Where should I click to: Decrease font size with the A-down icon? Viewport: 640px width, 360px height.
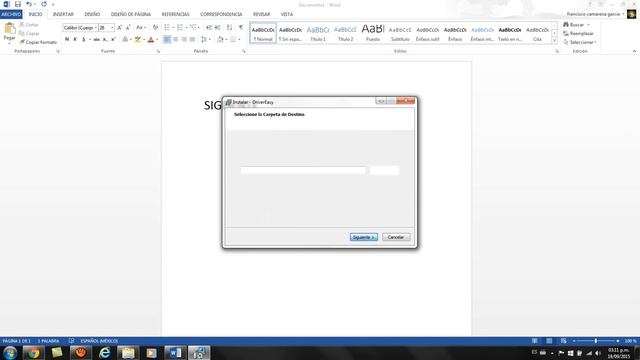[x=128, y=28]
